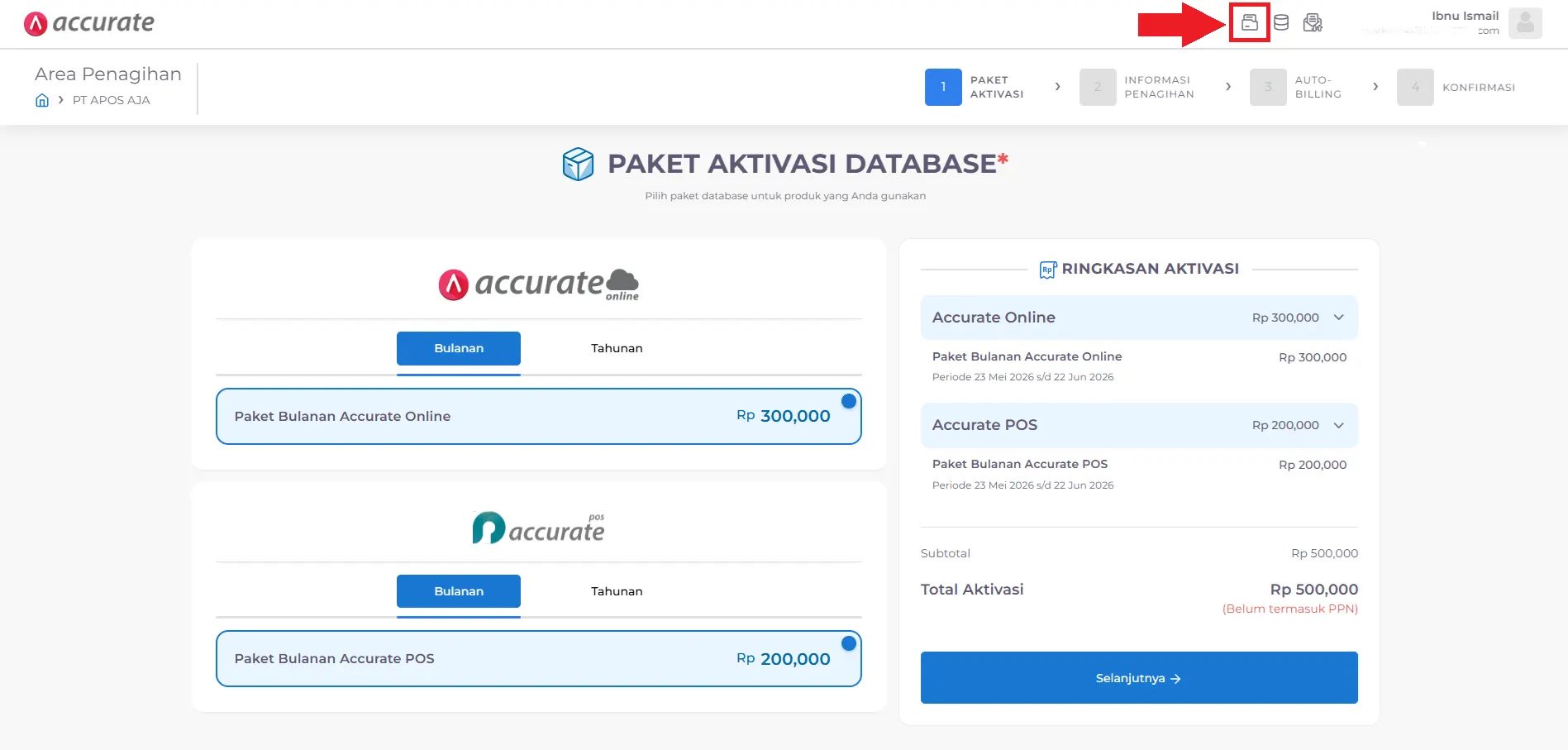Open the user avatar profile picture
The height and width of the screenshot is (750, 1568).
tap(1525, 23)
